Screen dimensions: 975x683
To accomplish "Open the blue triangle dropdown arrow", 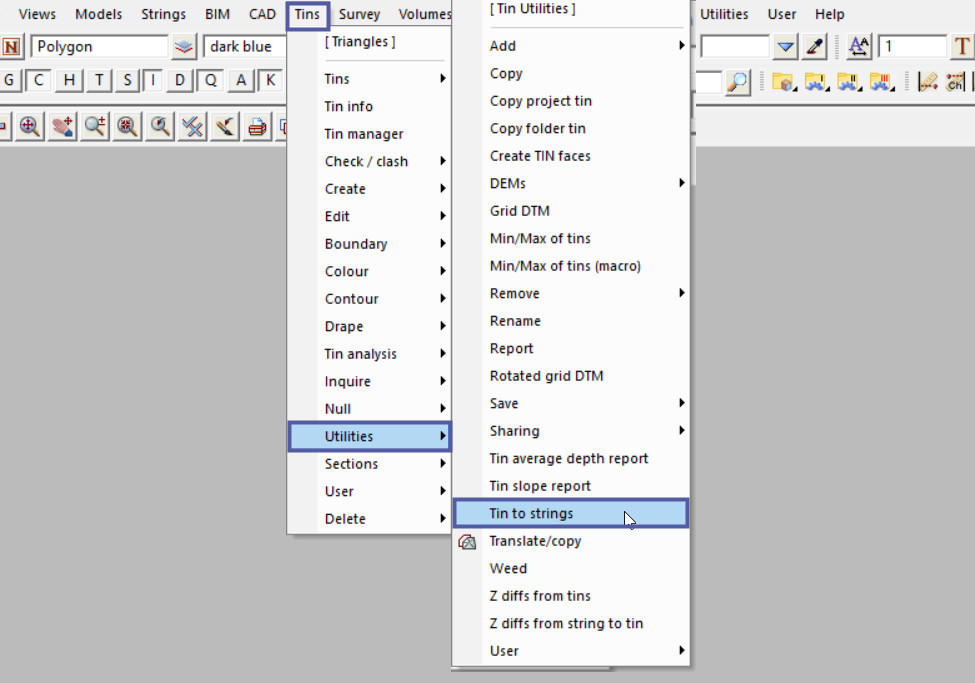I will pos(786,47).
